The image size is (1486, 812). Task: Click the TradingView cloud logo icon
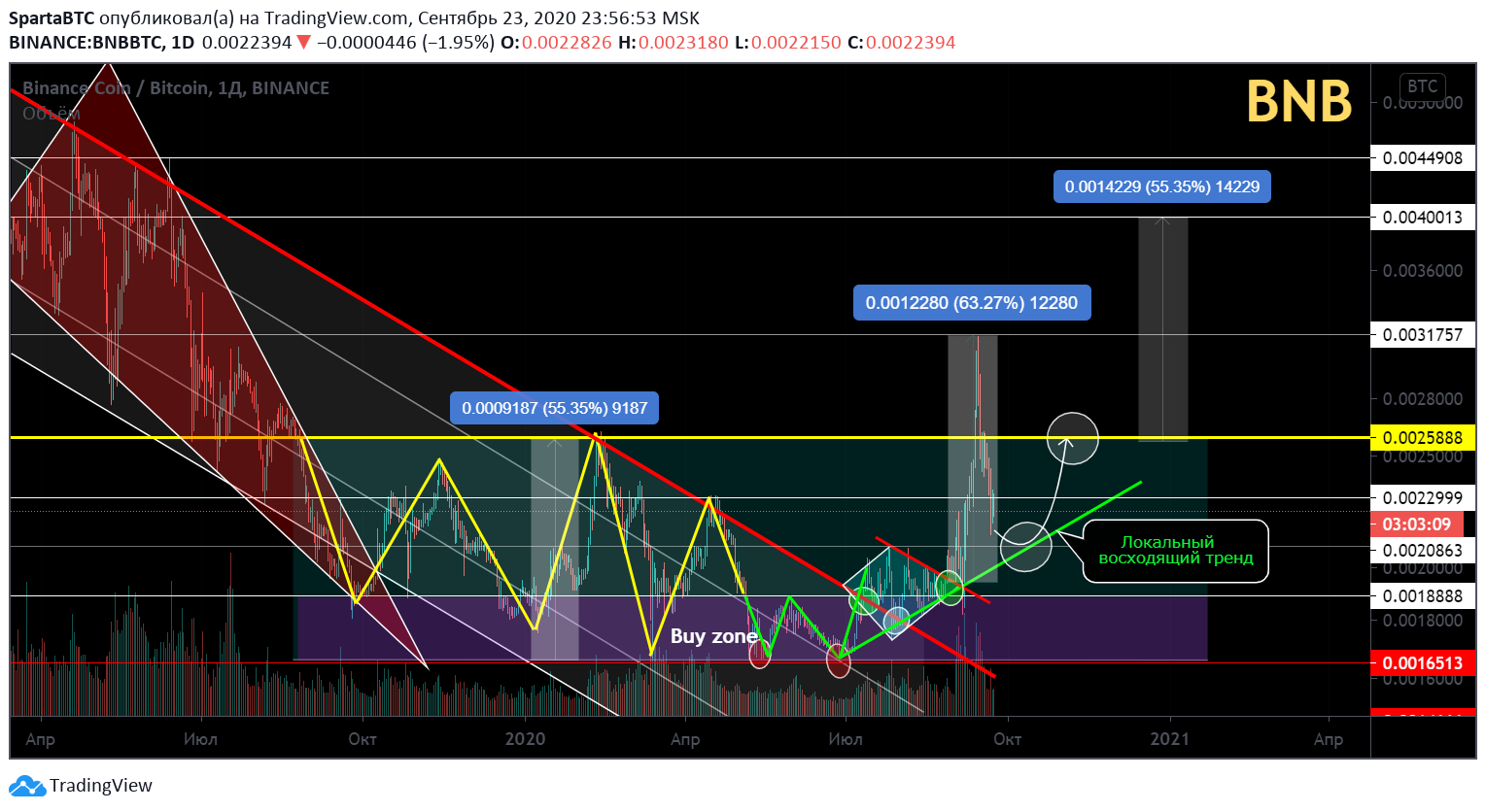coord(27,786)
